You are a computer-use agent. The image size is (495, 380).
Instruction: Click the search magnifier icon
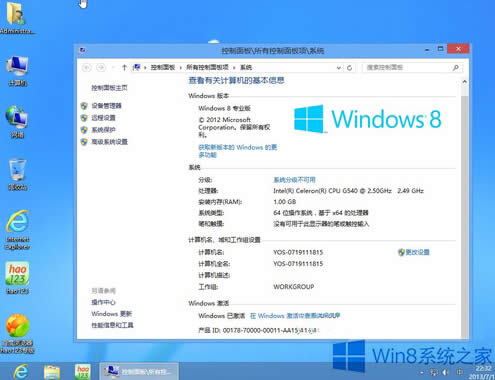point(456,68)
